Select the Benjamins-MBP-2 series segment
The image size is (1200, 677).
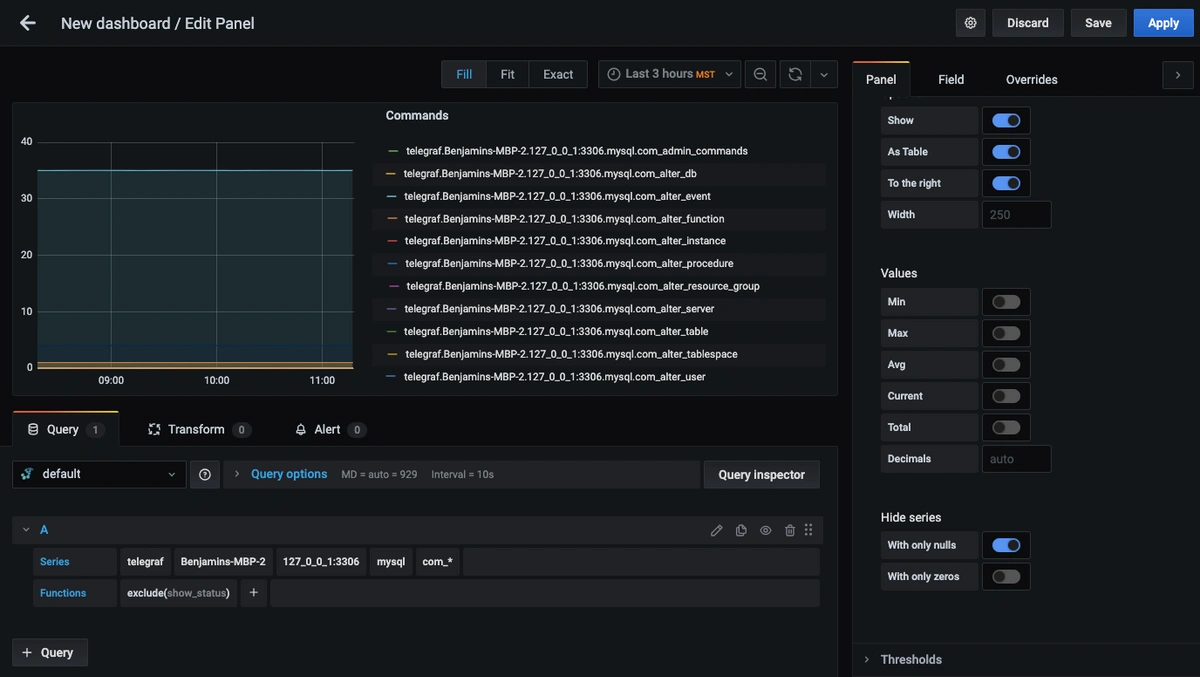(x=223, y=562)
